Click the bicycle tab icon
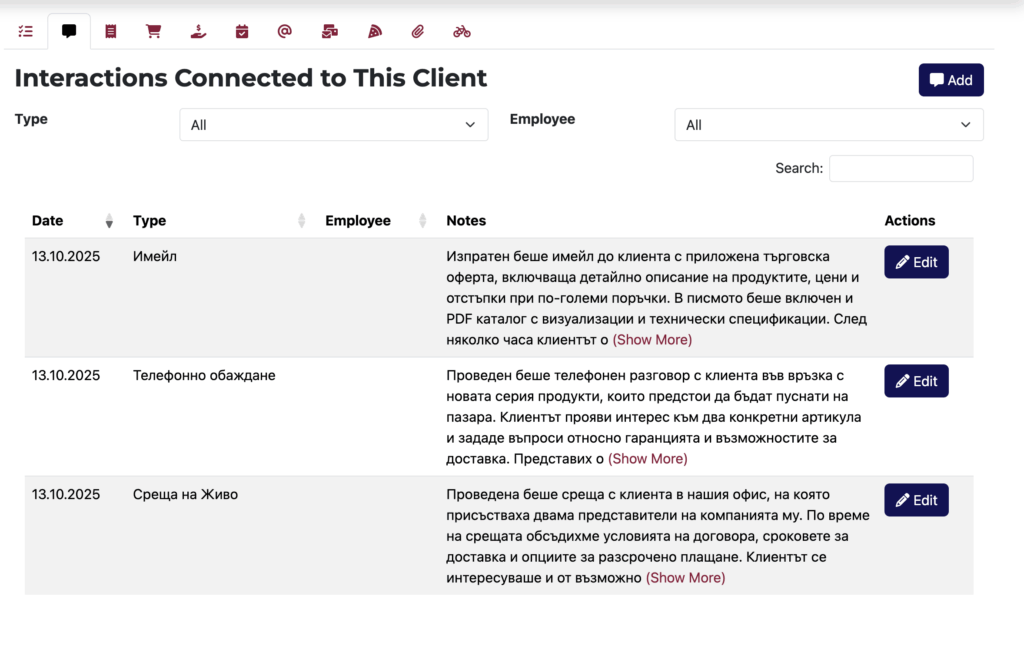Screen dimensions: 1024x662 tap(461, 31)
